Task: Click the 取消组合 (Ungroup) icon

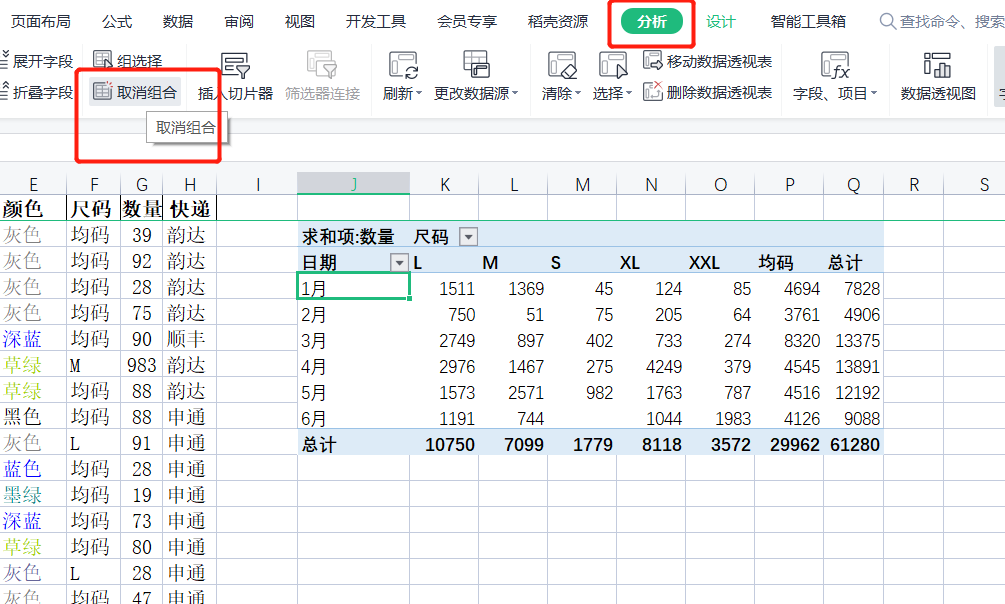Action: pyautogui.click(x=103, y=92)
